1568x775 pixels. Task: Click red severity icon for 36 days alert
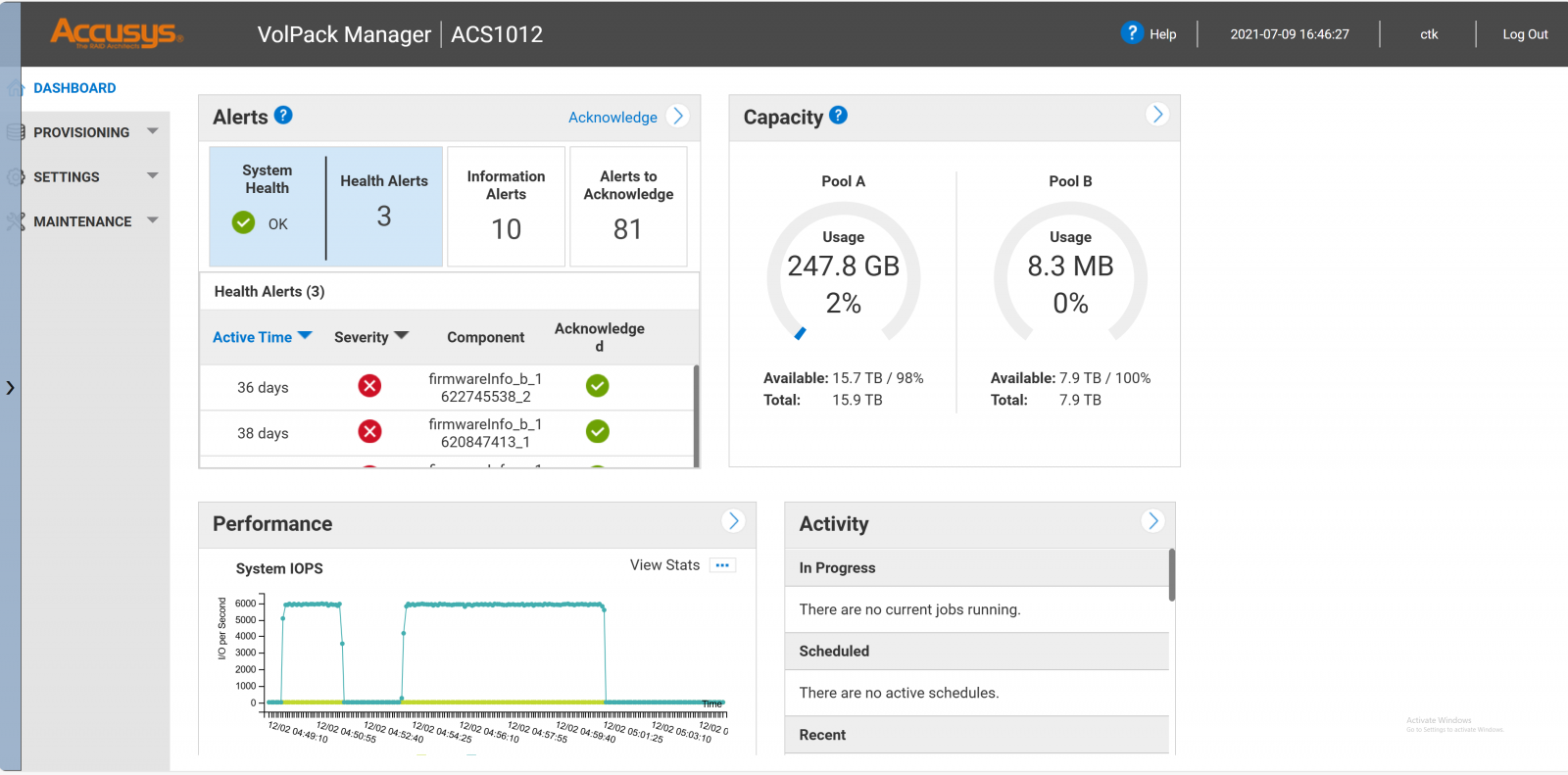point(369,386)
